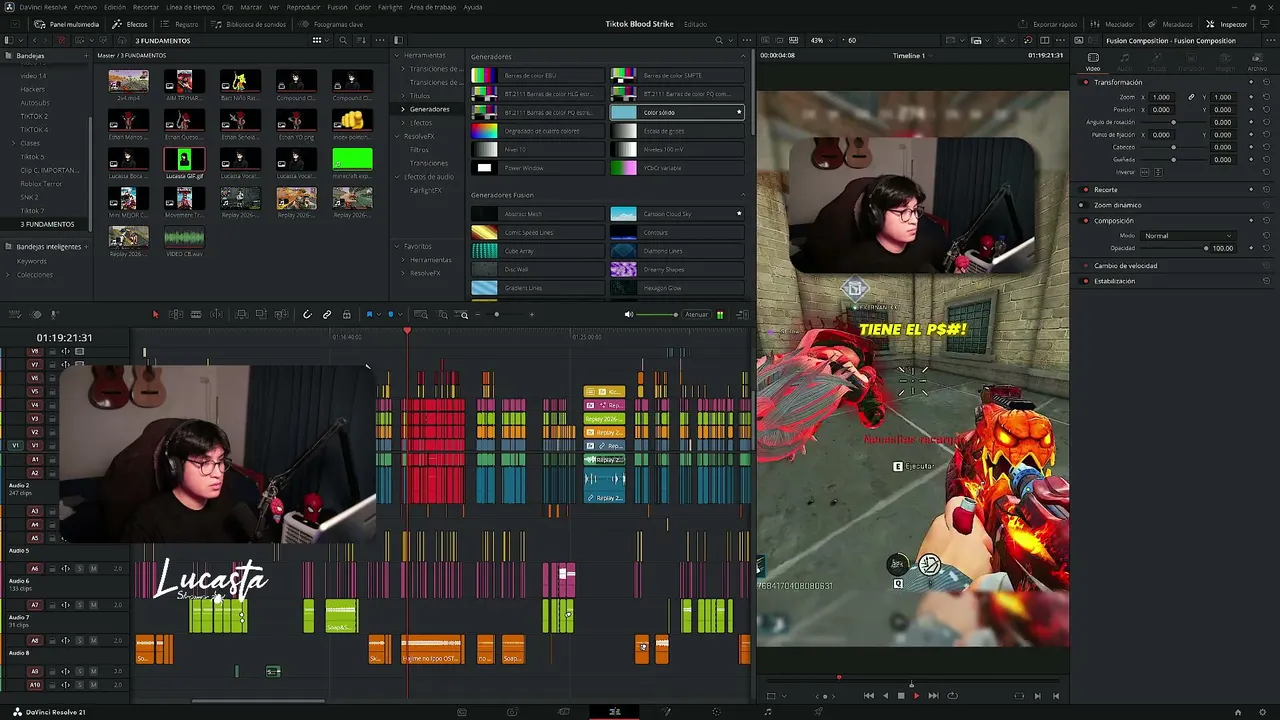Click the Exportar rápido button

[1048, 24]
